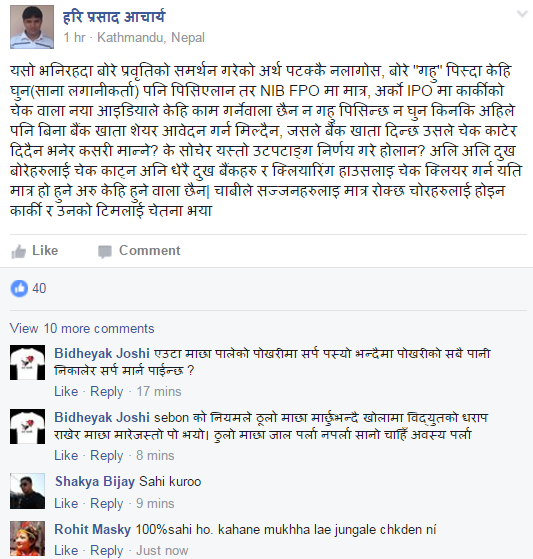The height and width of the screenshot is (559, 533).
Task: Reply to Bidheyak Joshi's 8 mins comment
Action: click(x=107, y=456)
